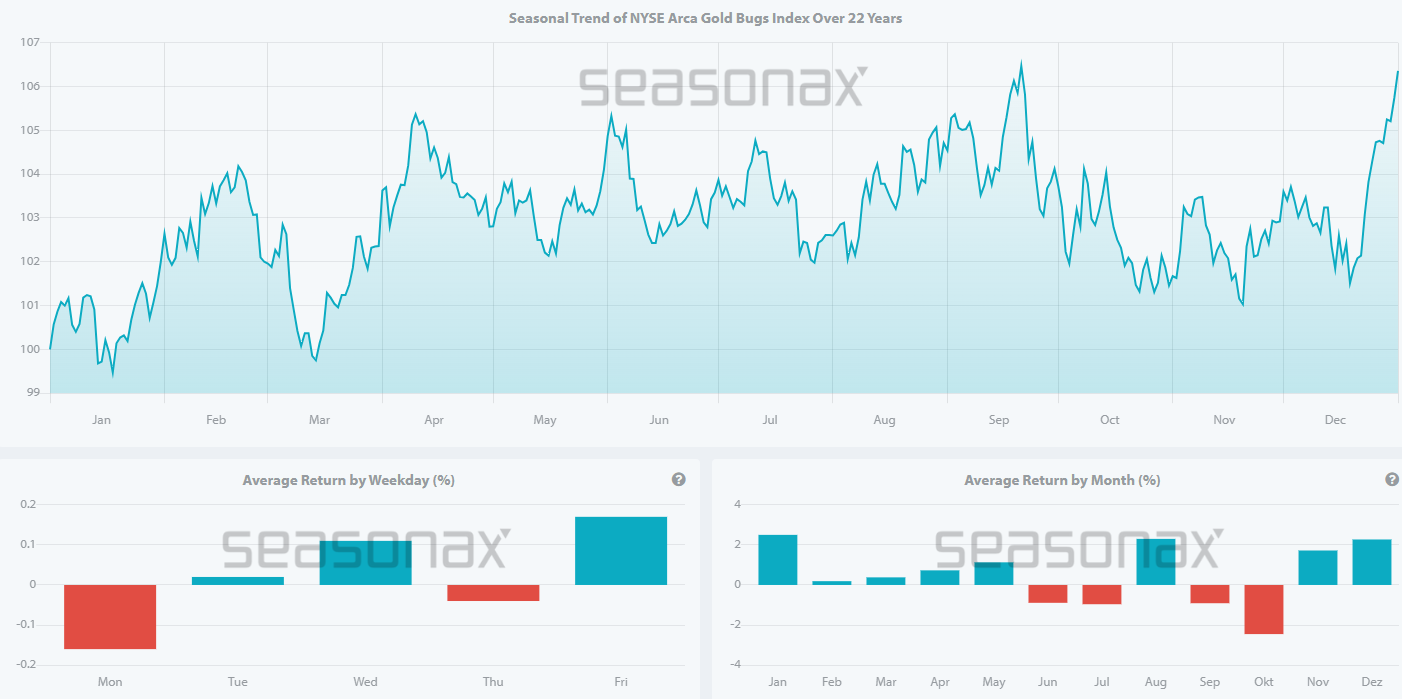The height and width of the screenshot is (699, 1402).
Task: Click the chart title about NYSE Arca Gold Bugs
Action: (x=705, y=18)
